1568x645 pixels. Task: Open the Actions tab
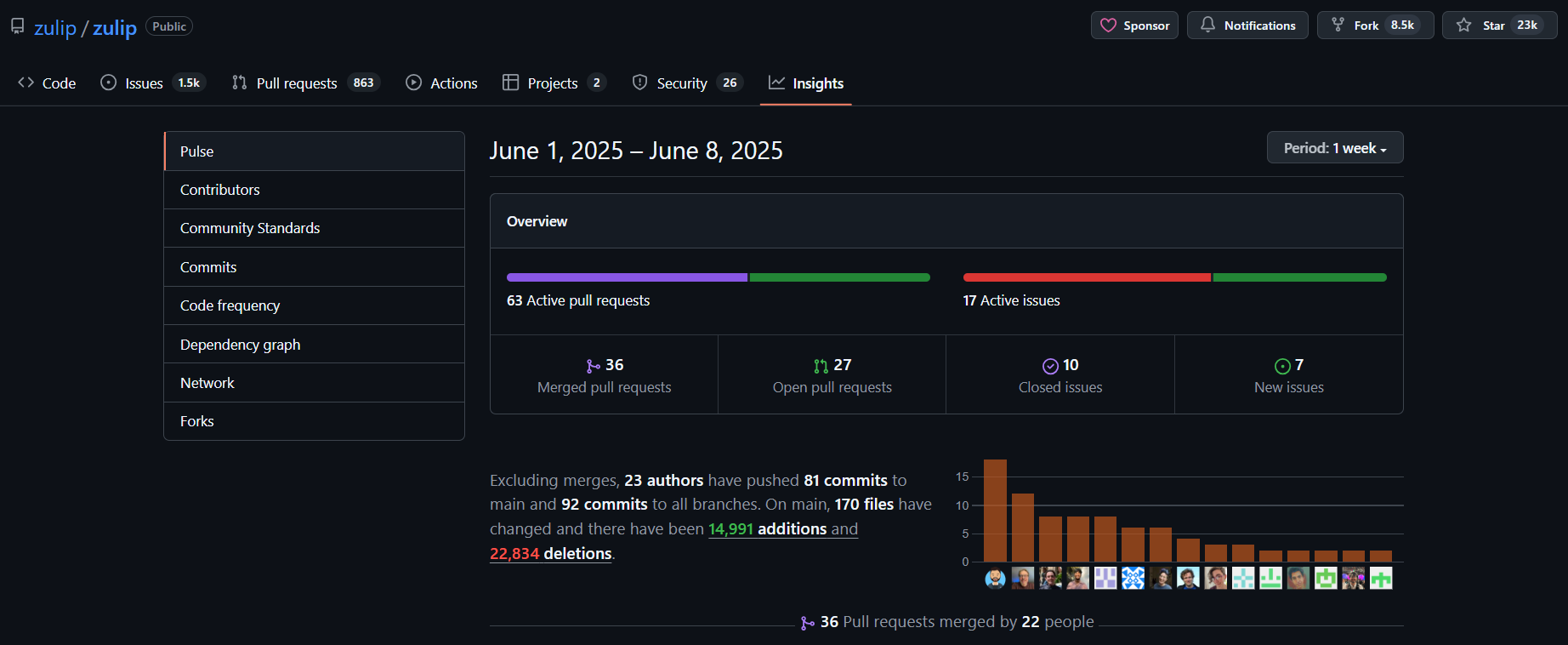441,83
